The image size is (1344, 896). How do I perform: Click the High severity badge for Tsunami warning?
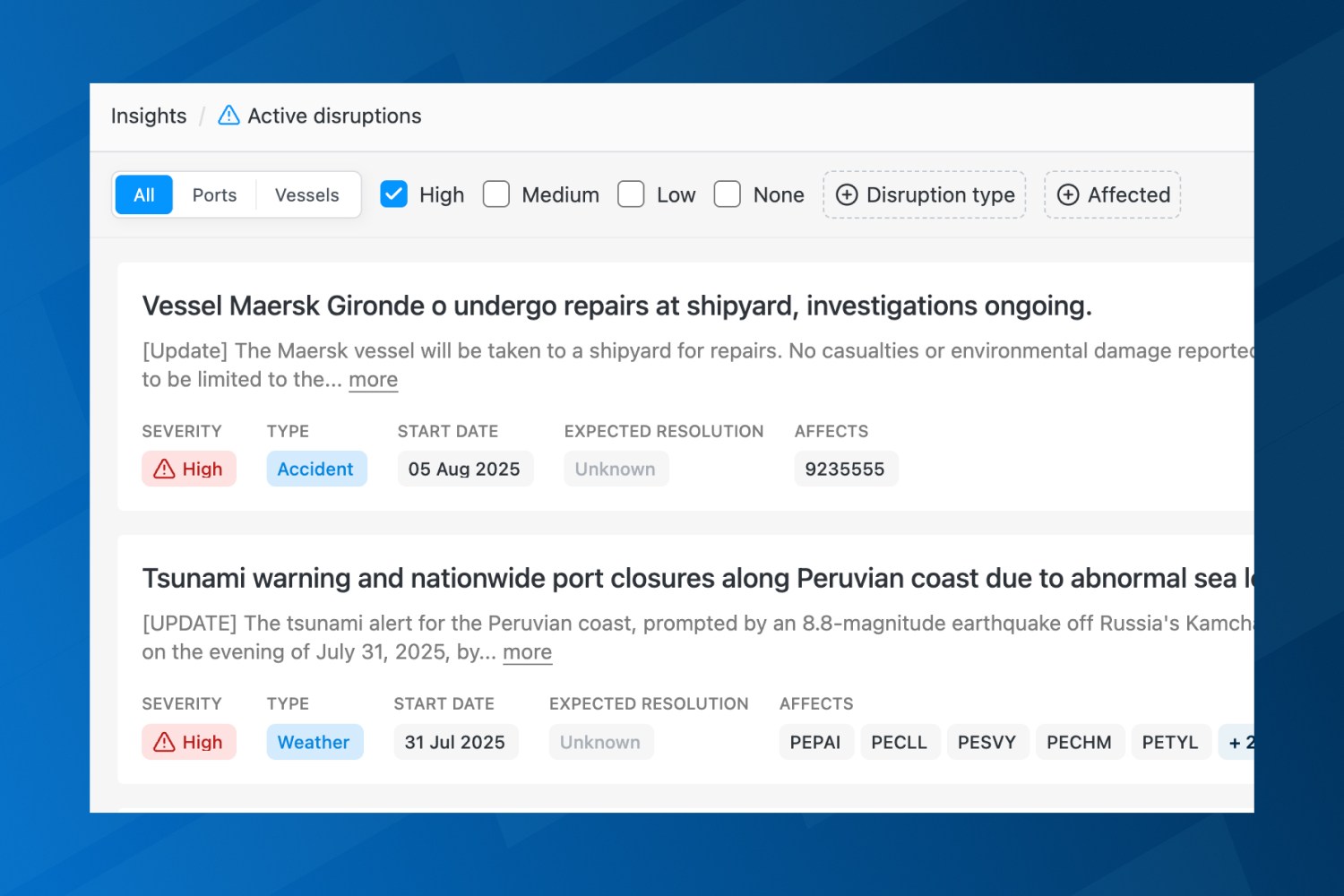[x=189, y=742]
